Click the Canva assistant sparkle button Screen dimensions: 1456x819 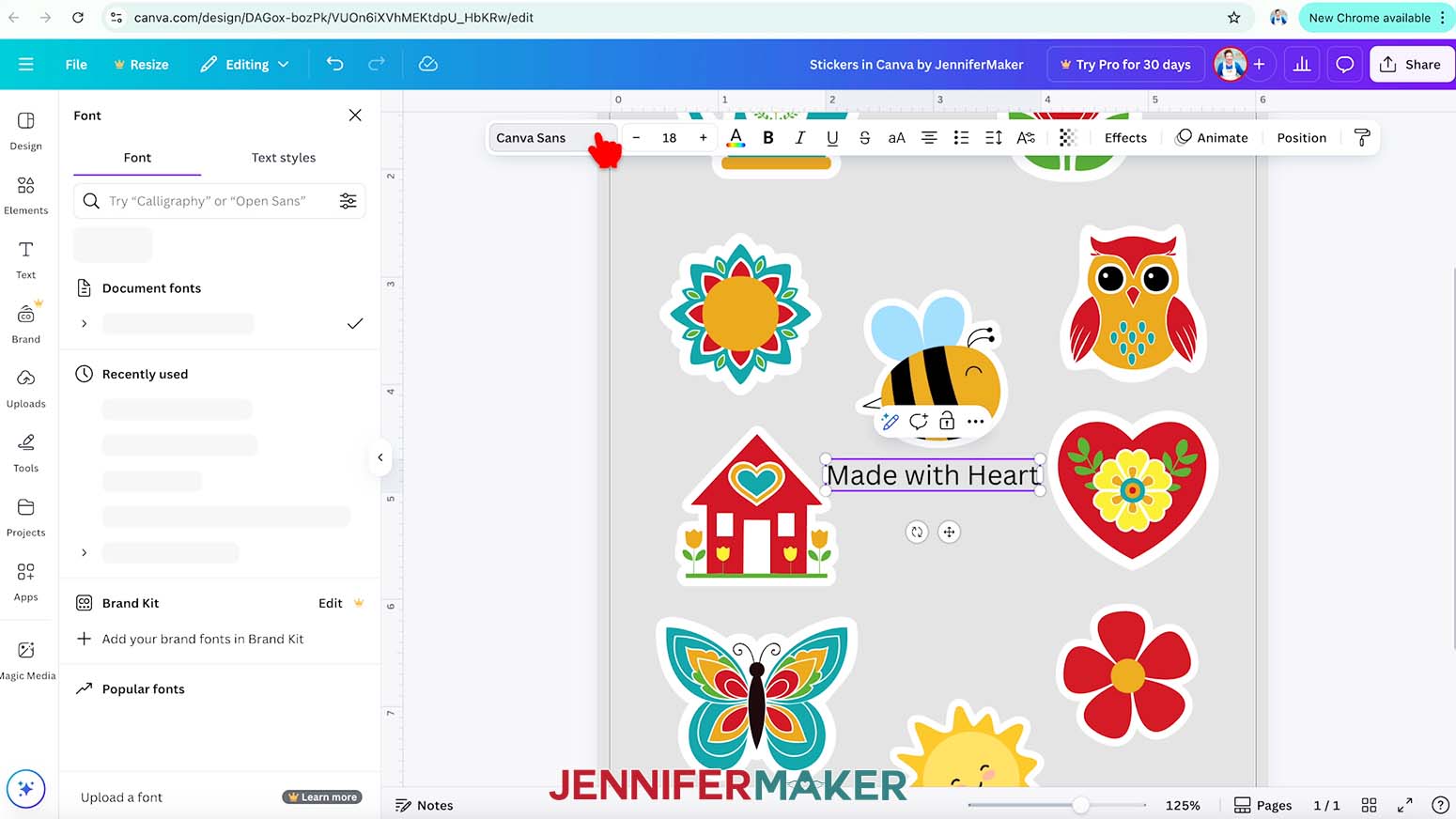25,789
